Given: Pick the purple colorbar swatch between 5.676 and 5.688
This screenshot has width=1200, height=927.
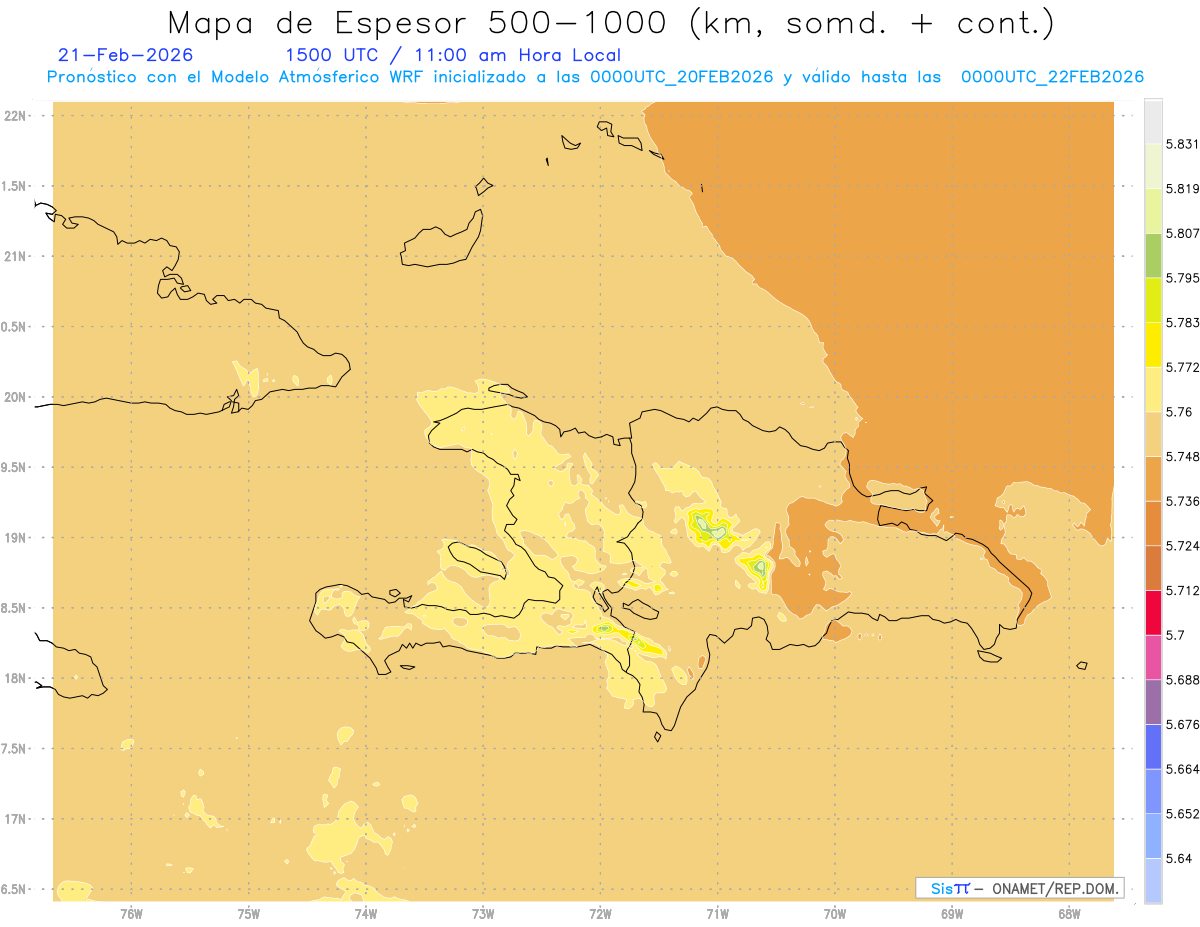Looking at the screenshot, I should pos(1153,702).
